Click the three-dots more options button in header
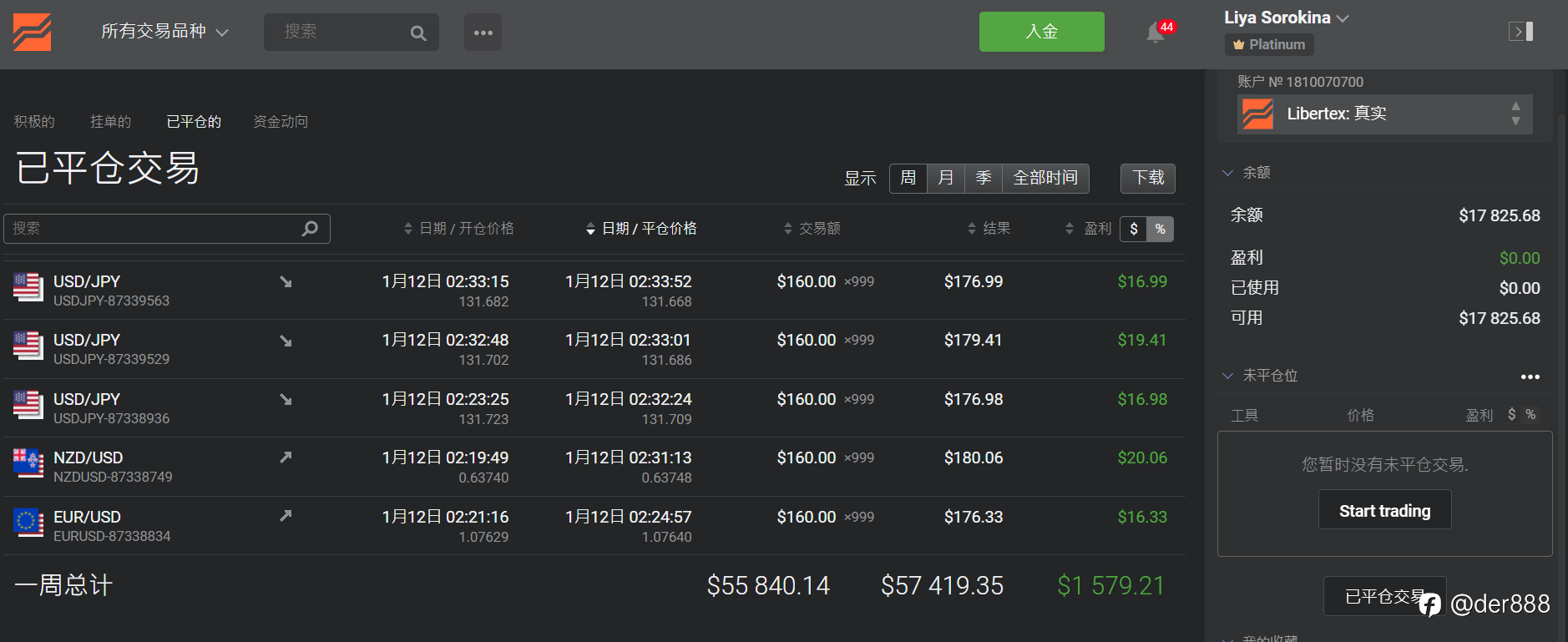Viewport: 1568px width, 642px height. click(x=483, y=33)
